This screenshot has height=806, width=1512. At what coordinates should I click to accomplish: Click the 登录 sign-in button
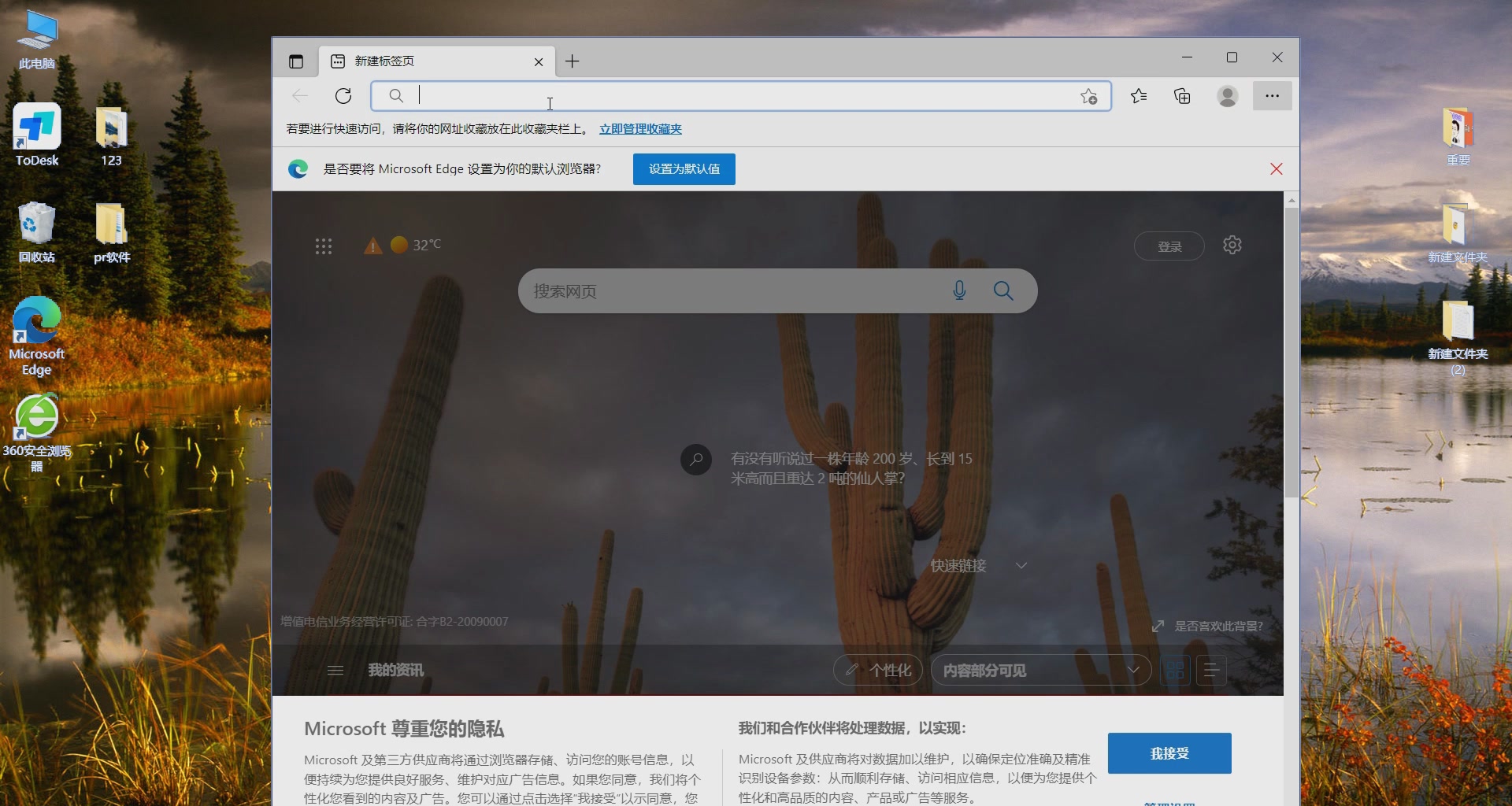[1169, 246]
